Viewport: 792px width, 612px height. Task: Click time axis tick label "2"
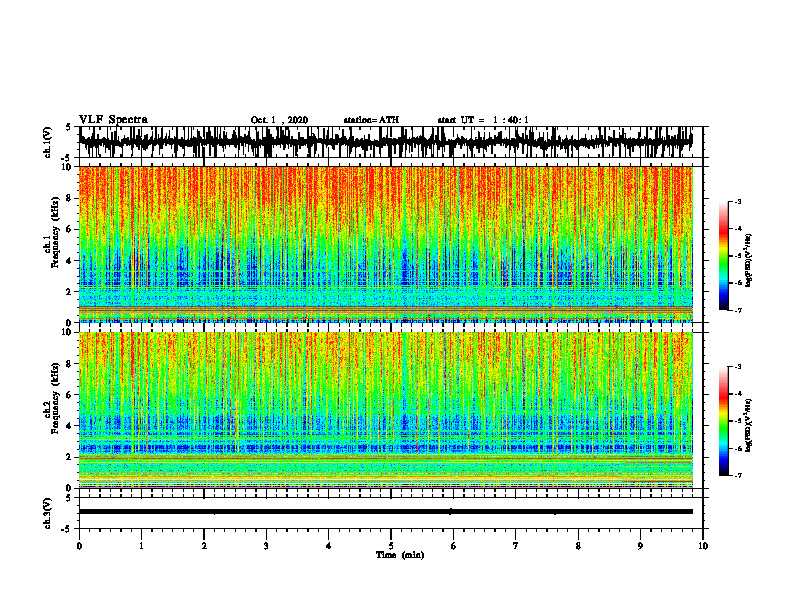click(x=204, y=546)
